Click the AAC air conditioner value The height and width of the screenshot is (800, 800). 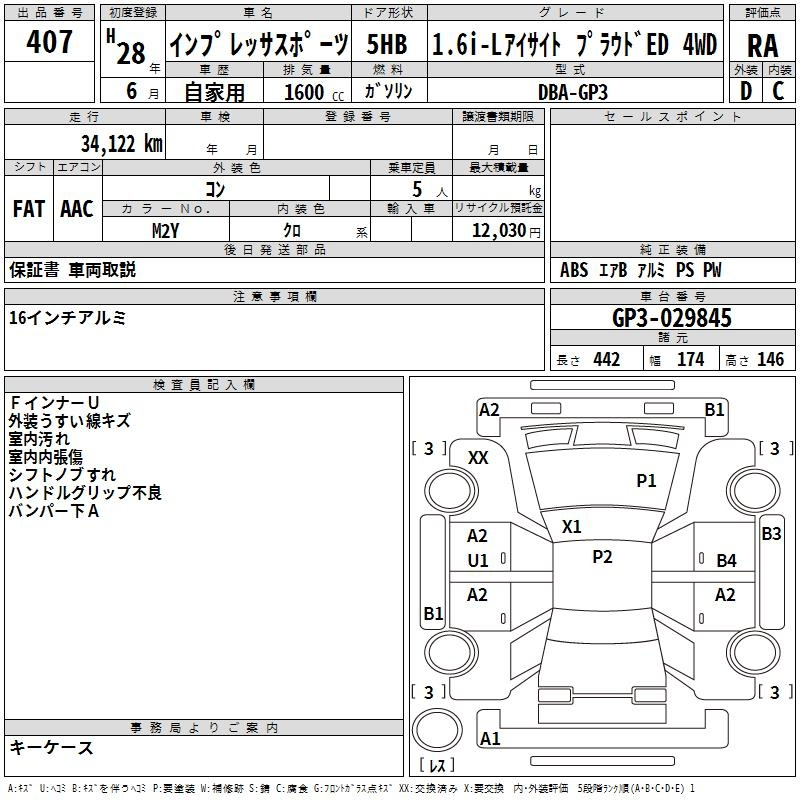[77, 209]
